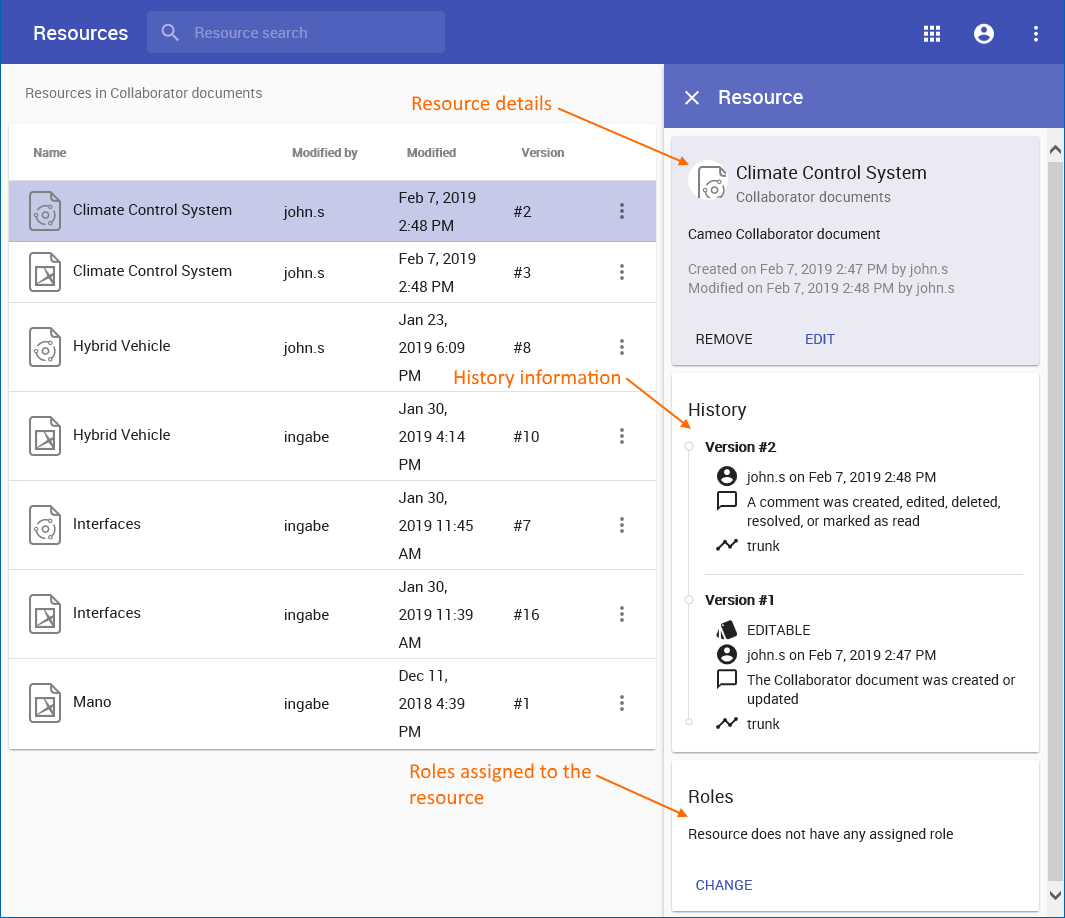The width and height of the screenshot is (1065, 918).
Task: Sort table by Modified column header
Action: coord(431,153)
